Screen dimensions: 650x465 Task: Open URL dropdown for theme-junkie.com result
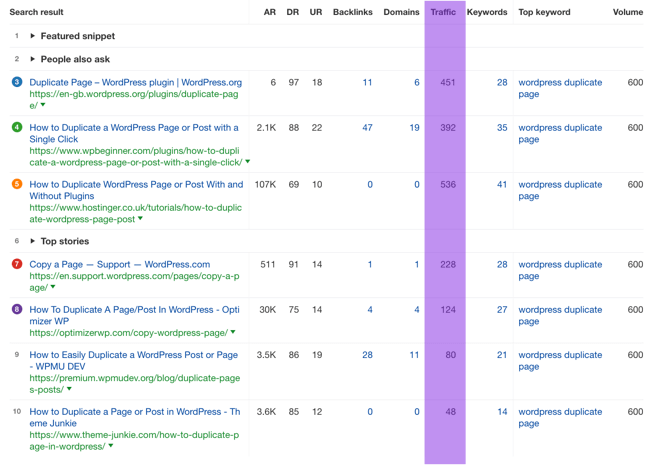click(x=112, y=447)
